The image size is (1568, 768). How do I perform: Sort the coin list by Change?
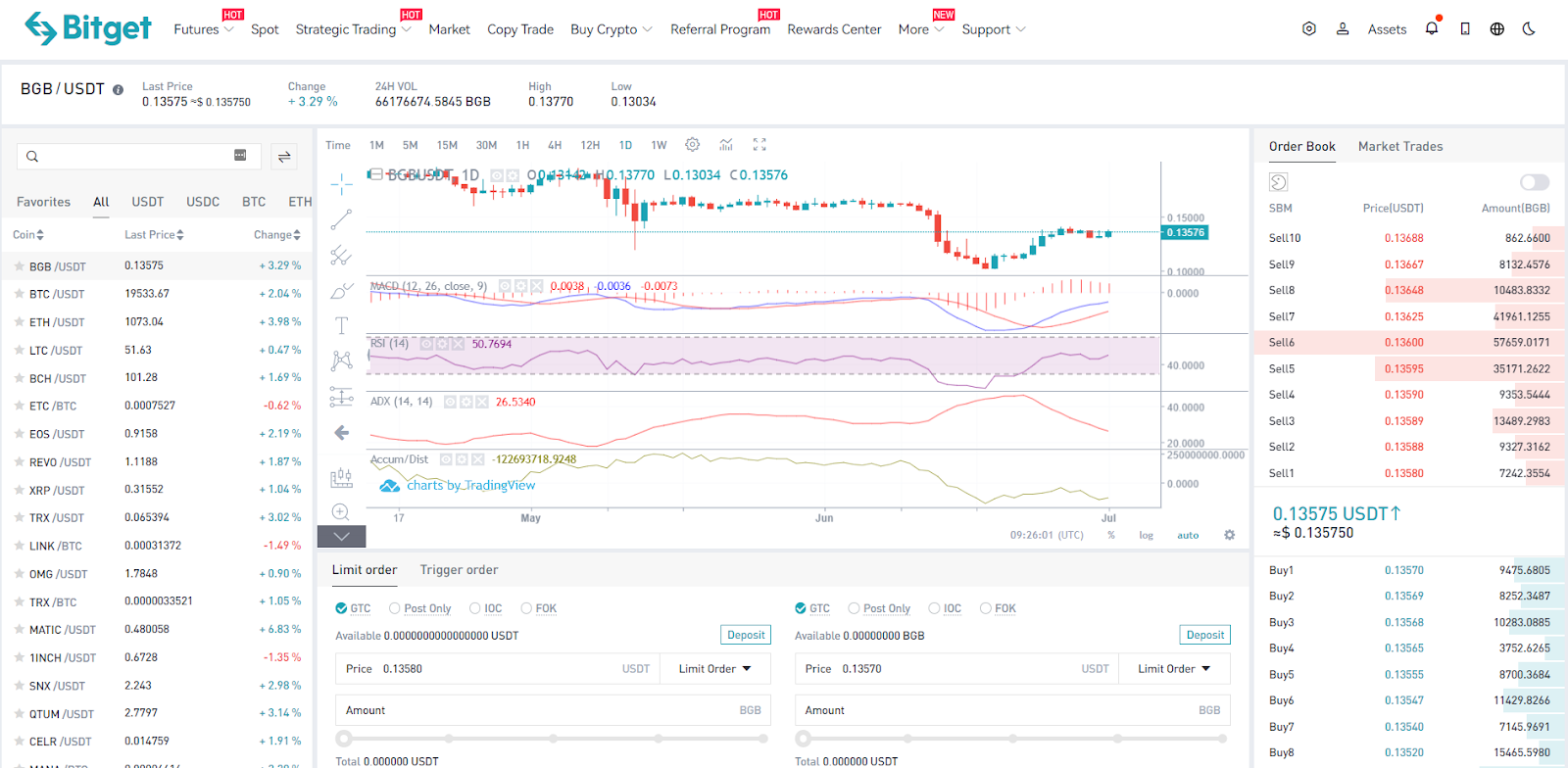[x=277, y=235]
